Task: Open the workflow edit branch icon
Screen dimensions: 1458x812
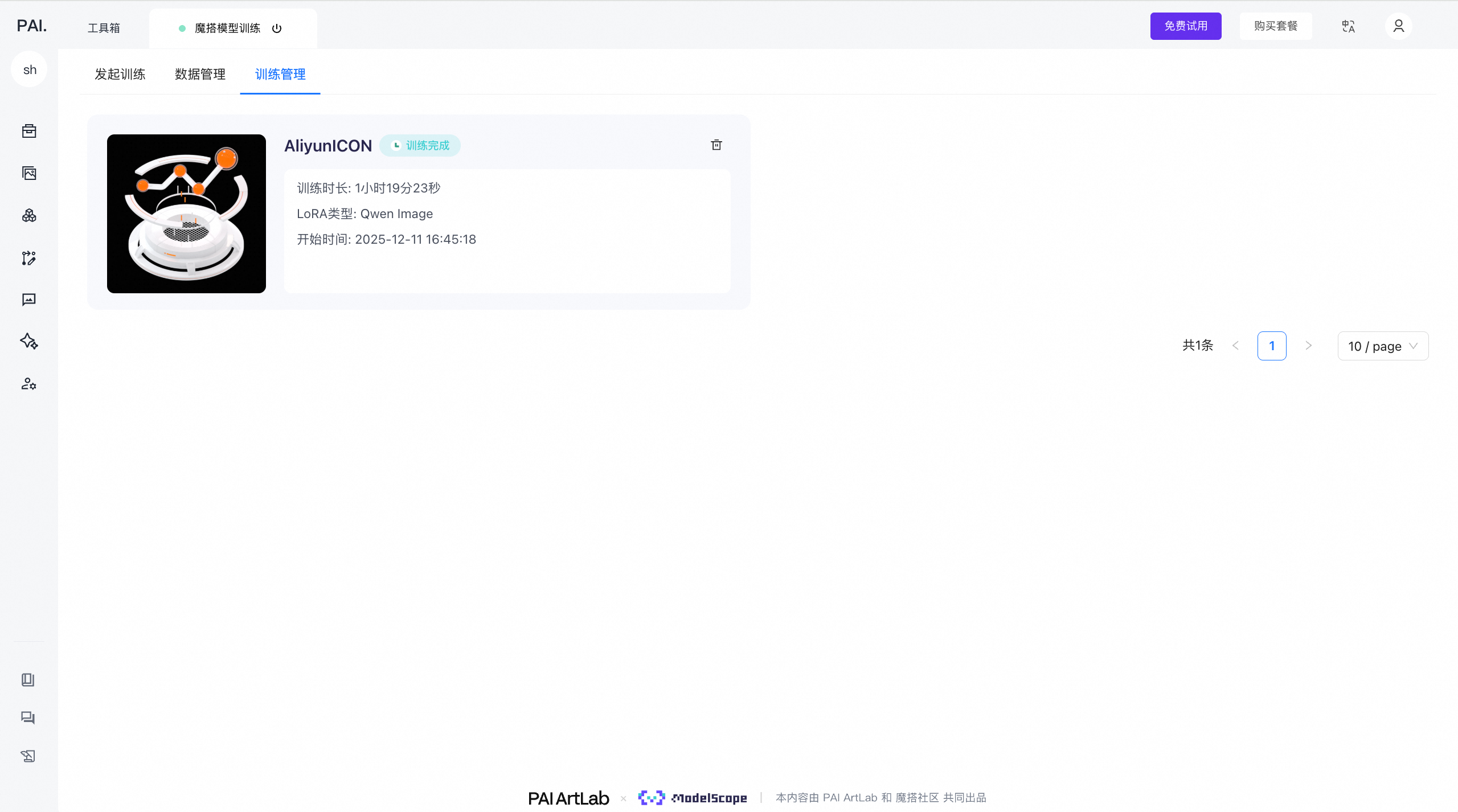Action: pos(29,258)
